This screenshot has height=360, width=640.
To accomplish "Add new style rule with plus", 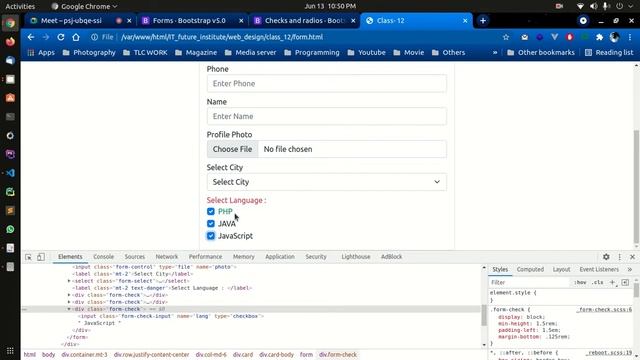I will (x=612, y=282).
